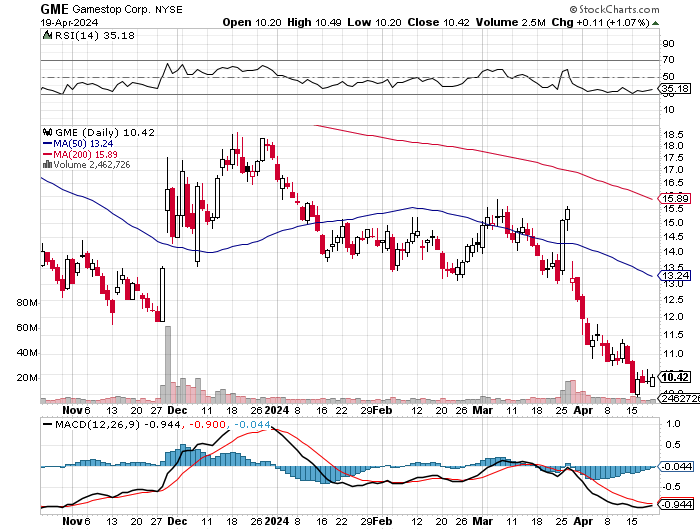Click the 12.5 price axis label
700x530 pixels.
pos(673,300)
